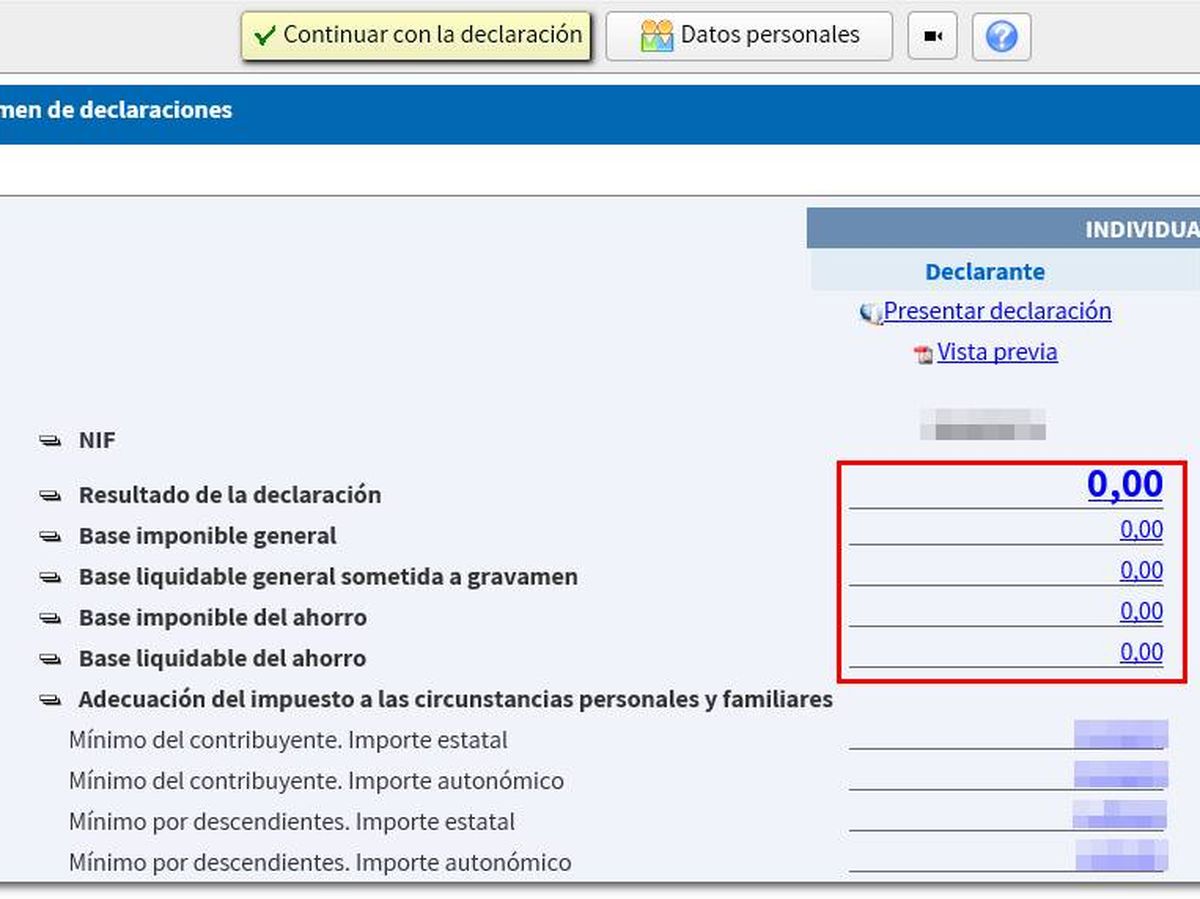Click the Base imponible general label
The width and height of the screenshot is (1200, 899).
208,536
